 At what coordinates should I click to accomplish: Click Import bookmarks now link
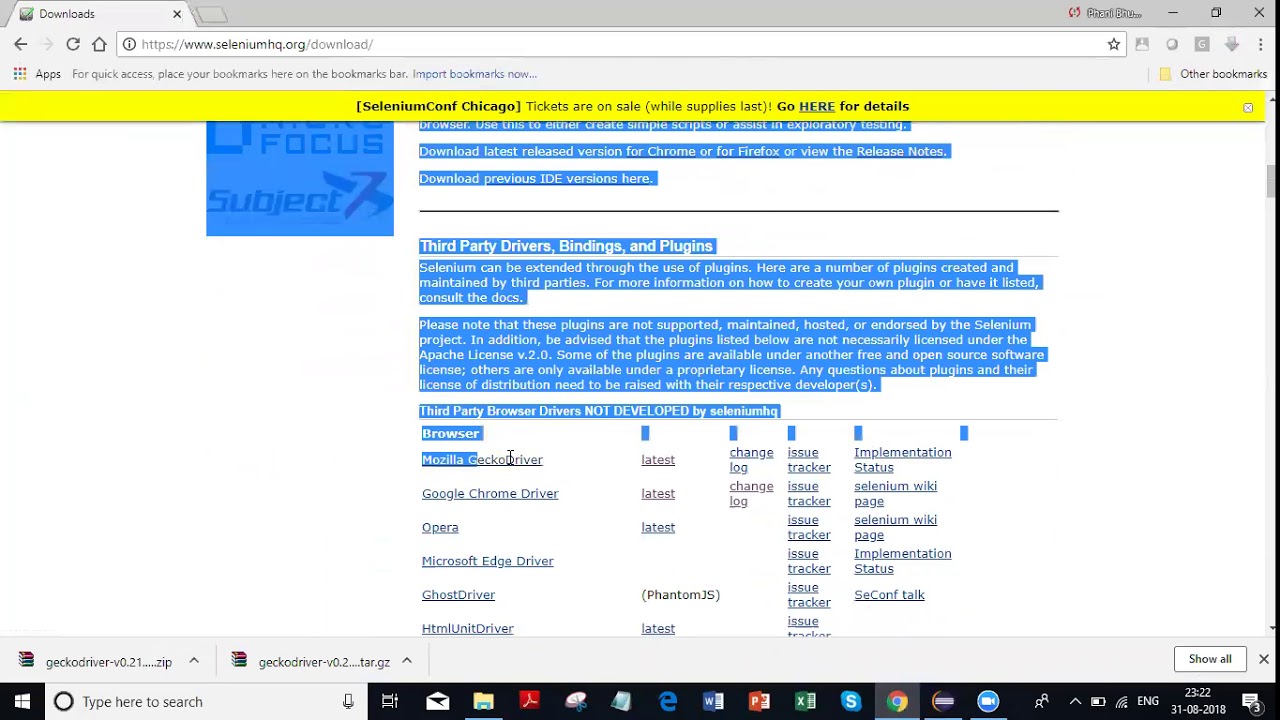pos(474,74)
